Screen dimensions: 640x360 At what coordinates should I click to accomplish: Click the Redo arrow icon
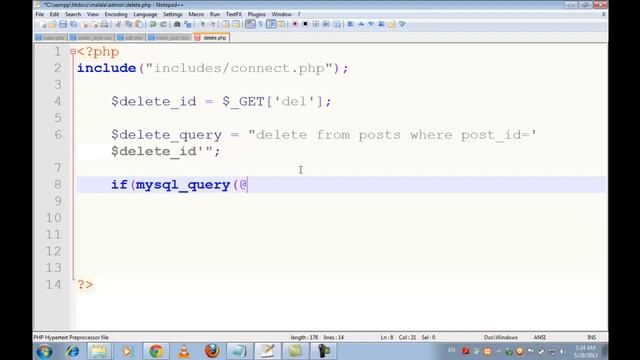163,24
